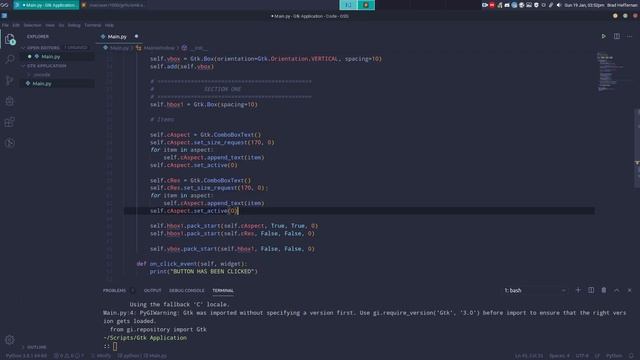Click the first teal workspace switcher box
The image size is (640, 360).
pos(348,5)
